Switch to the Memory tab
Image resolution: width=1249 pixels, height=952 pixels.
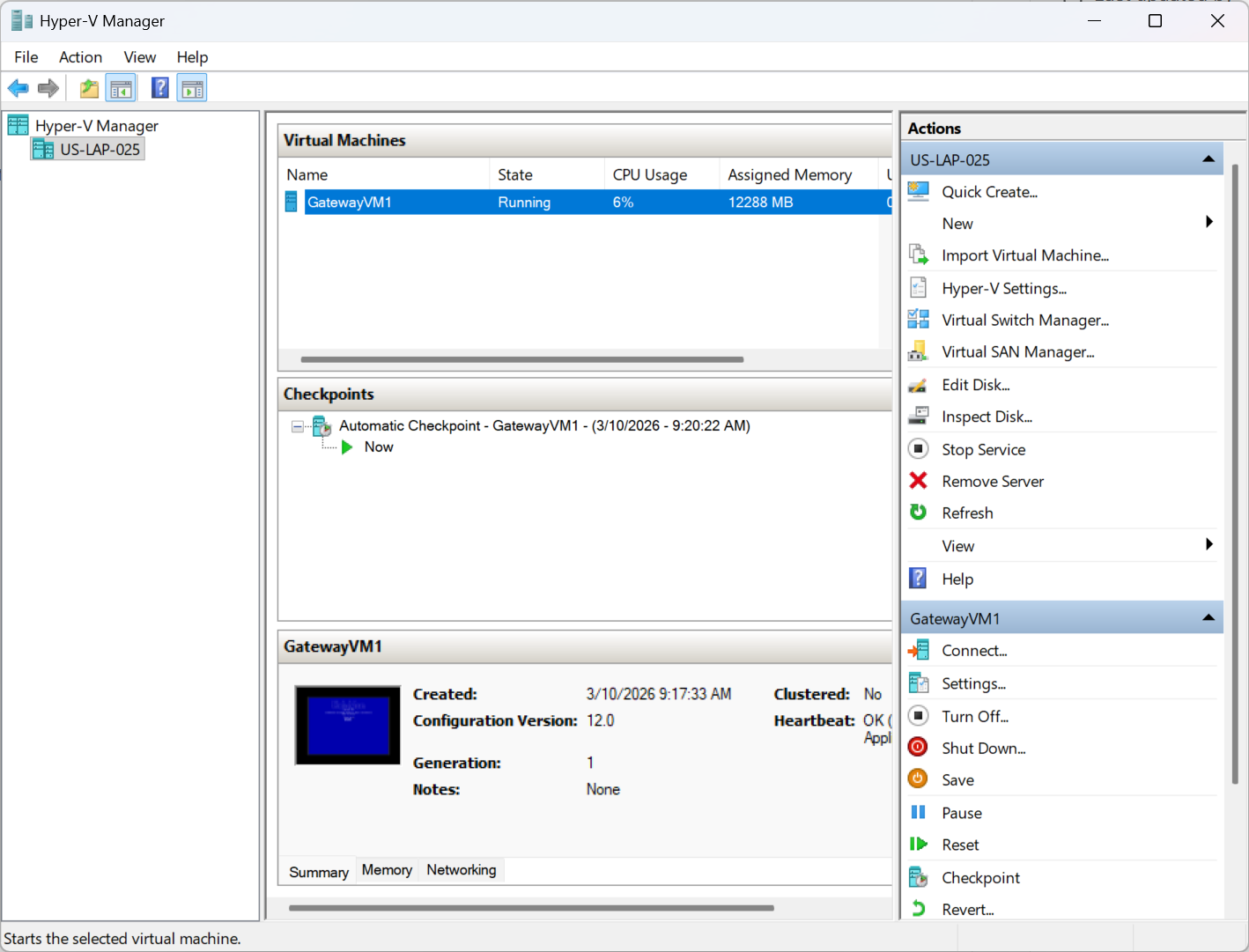click(387, 870)
